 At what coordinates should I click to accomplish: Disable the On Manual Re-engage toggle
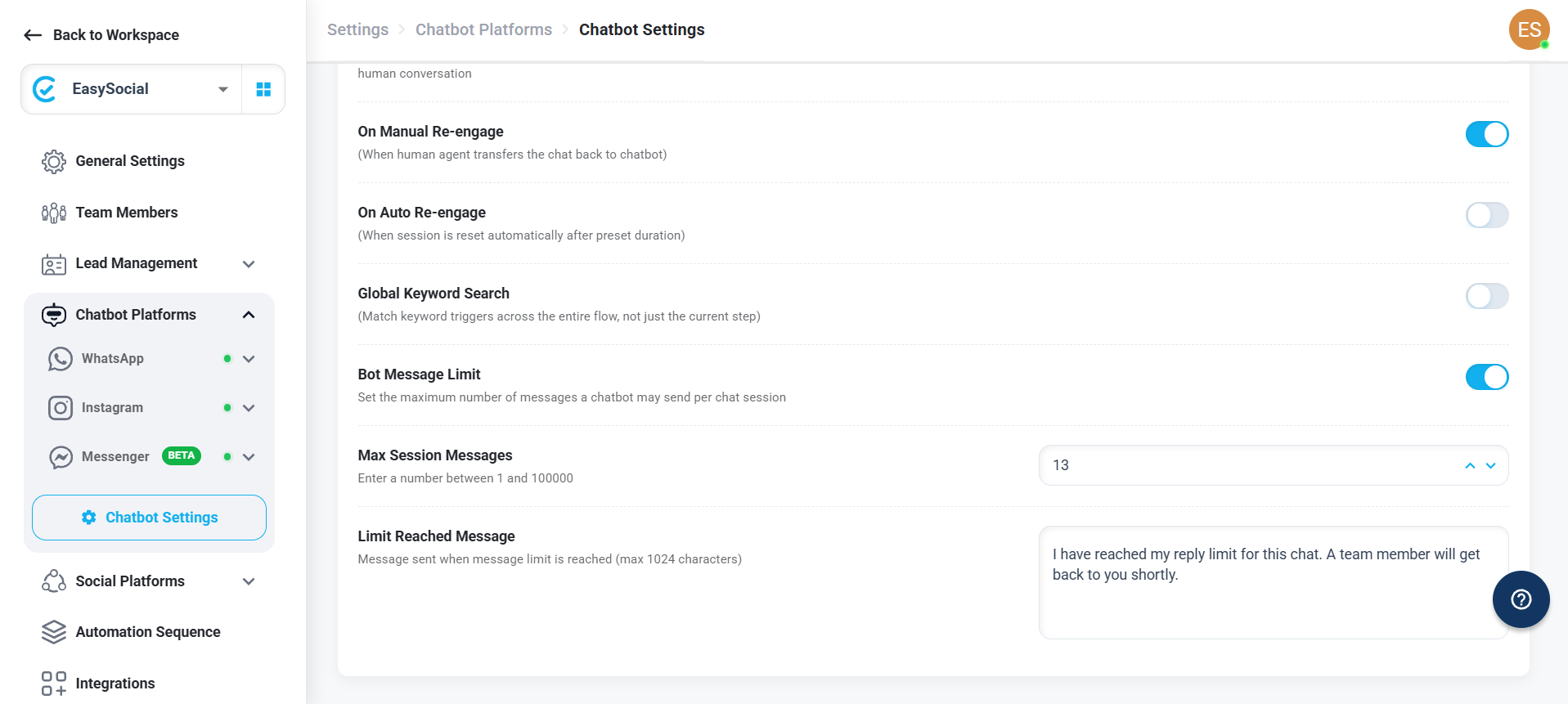1487,134
